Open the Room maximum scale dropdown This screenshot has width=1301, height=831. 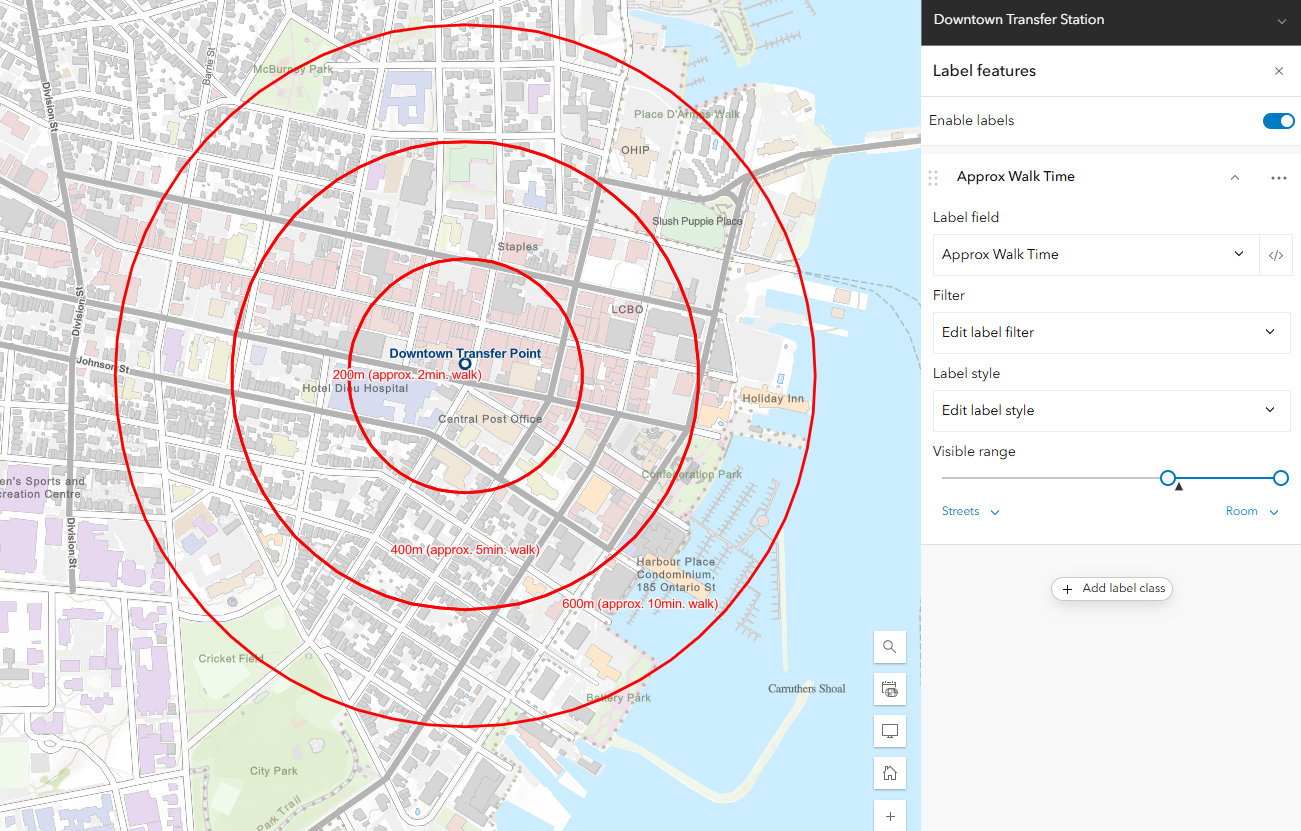click(x=1253, y=511)
